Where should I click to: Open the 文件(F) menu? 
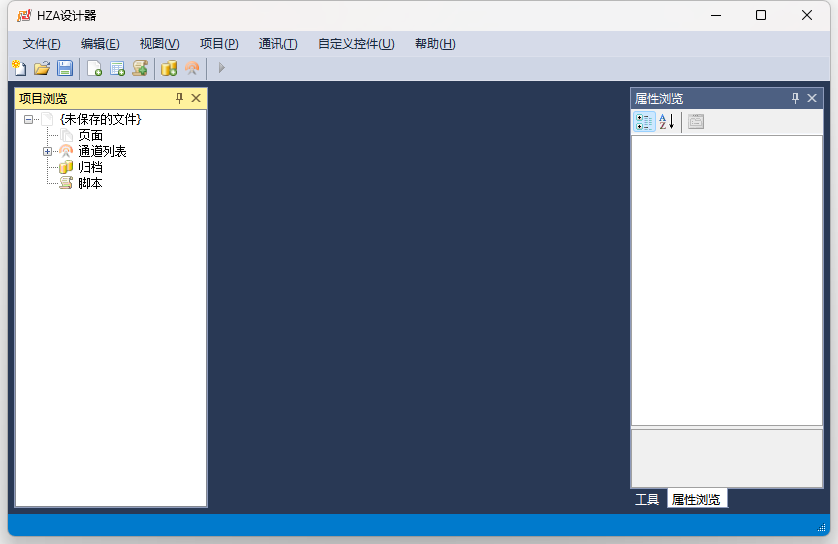[42, 44]
